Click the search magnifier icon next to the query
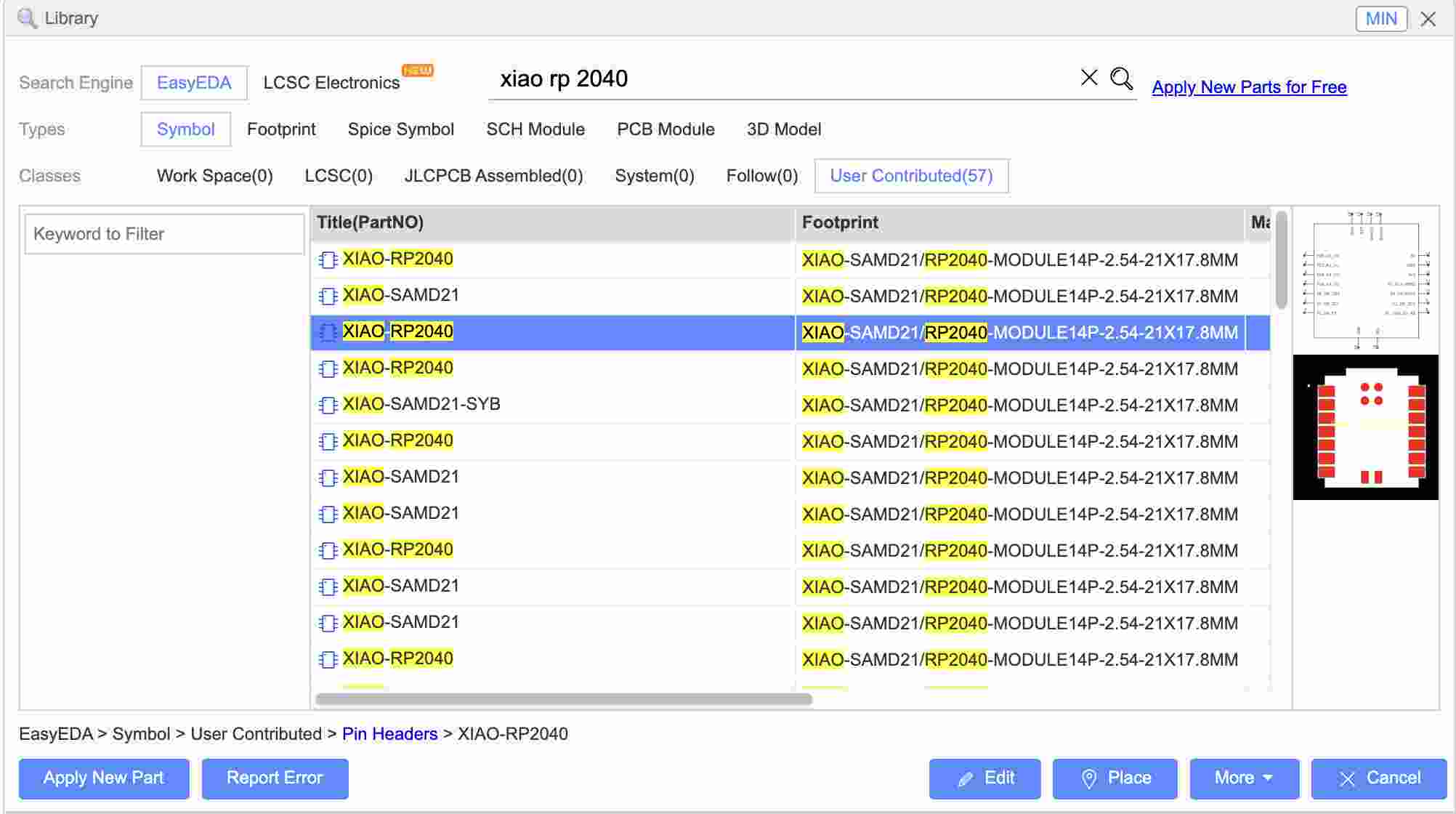 (x=1121, y=78)
